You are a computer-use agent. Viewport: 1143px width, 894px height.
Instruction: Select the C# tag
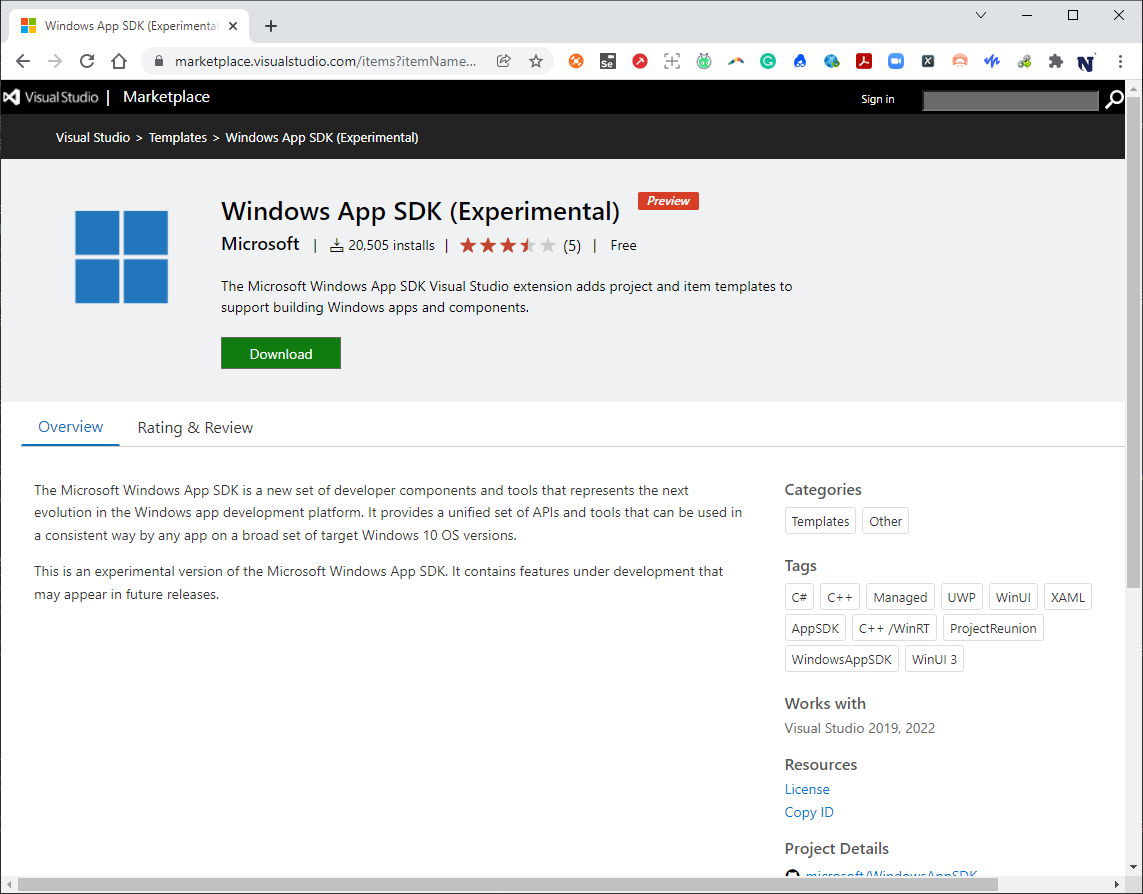point(799,596)
